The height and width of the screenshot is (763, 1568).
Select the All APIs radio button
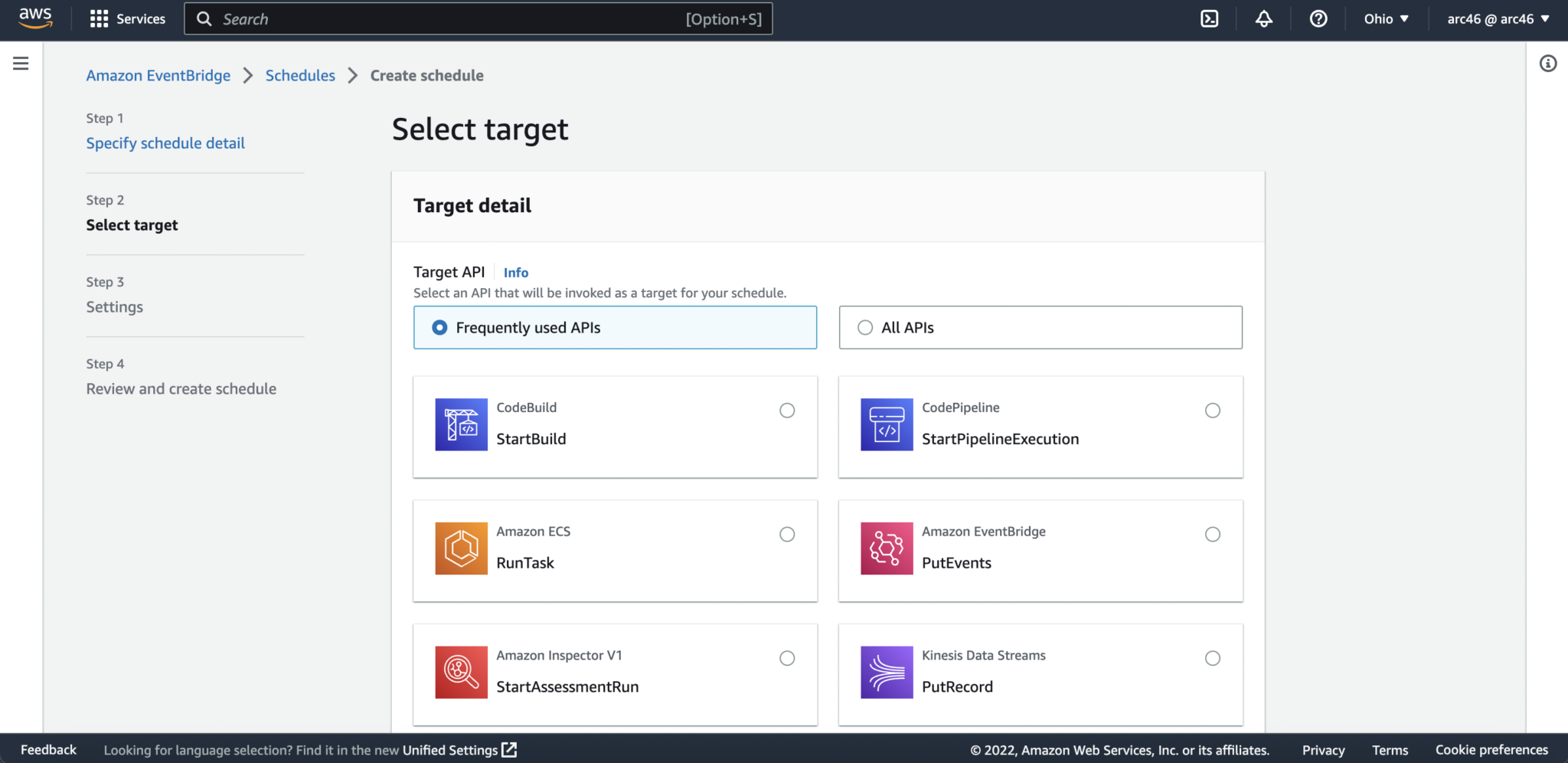point(865,327)
